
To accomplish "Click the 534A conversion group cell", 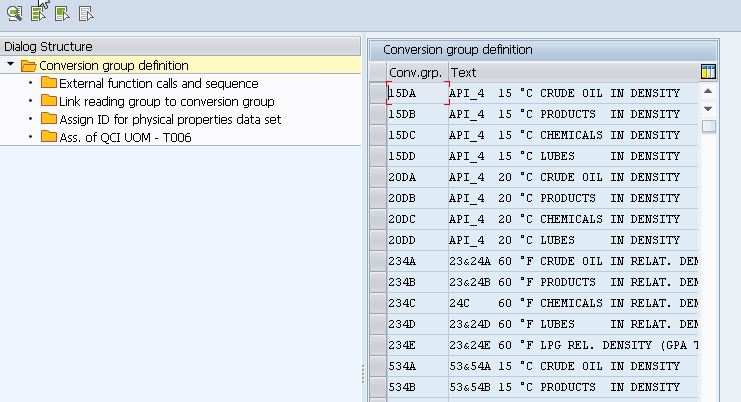I will (x=418, y=366).
